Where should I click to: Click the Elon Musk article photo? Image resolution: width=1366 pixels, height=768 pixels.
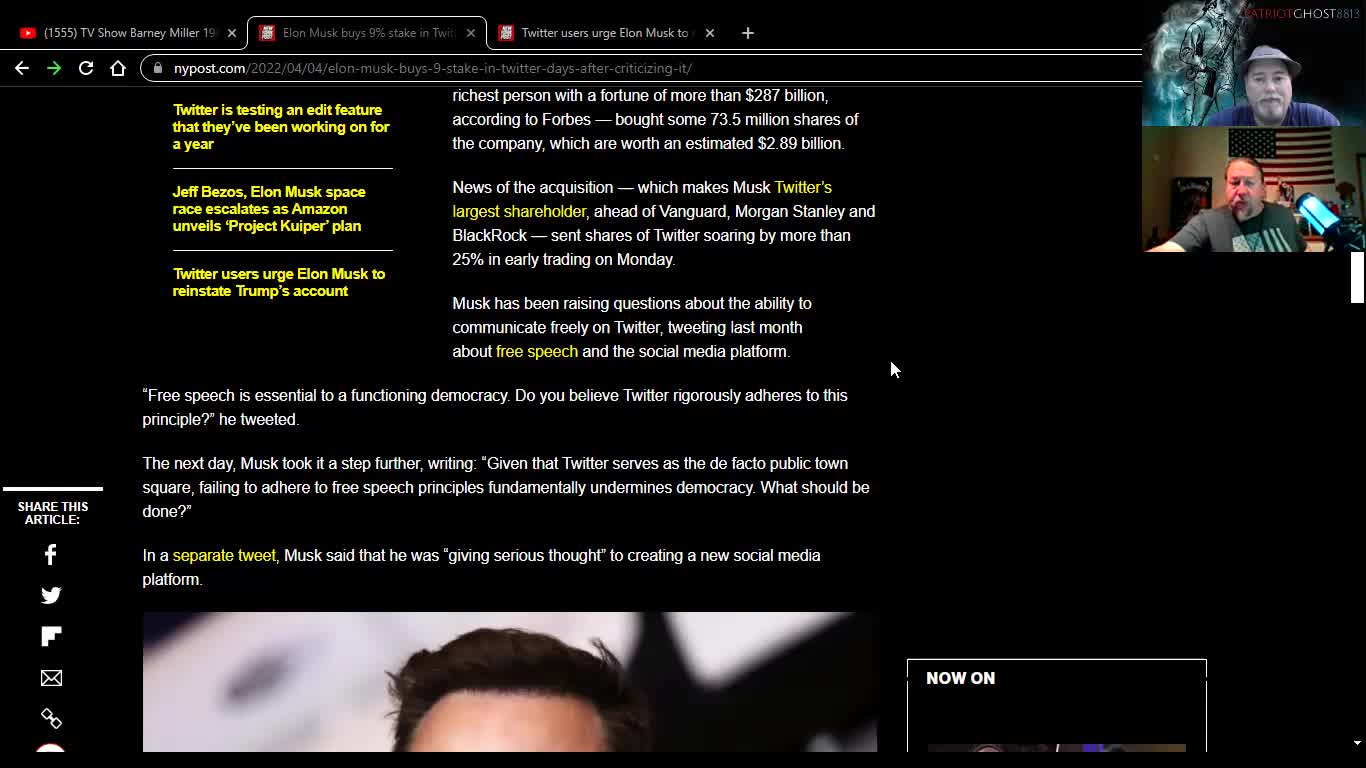tap(510, 682)
